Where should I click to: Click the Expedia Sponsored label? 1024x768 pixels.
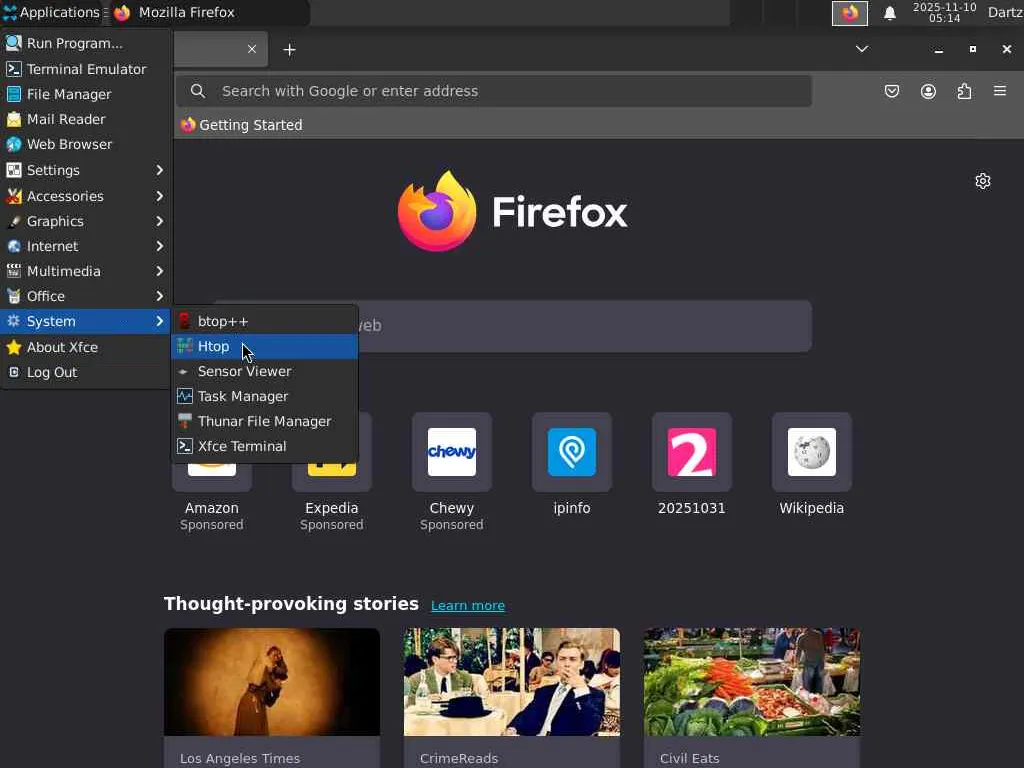(332, 524)
